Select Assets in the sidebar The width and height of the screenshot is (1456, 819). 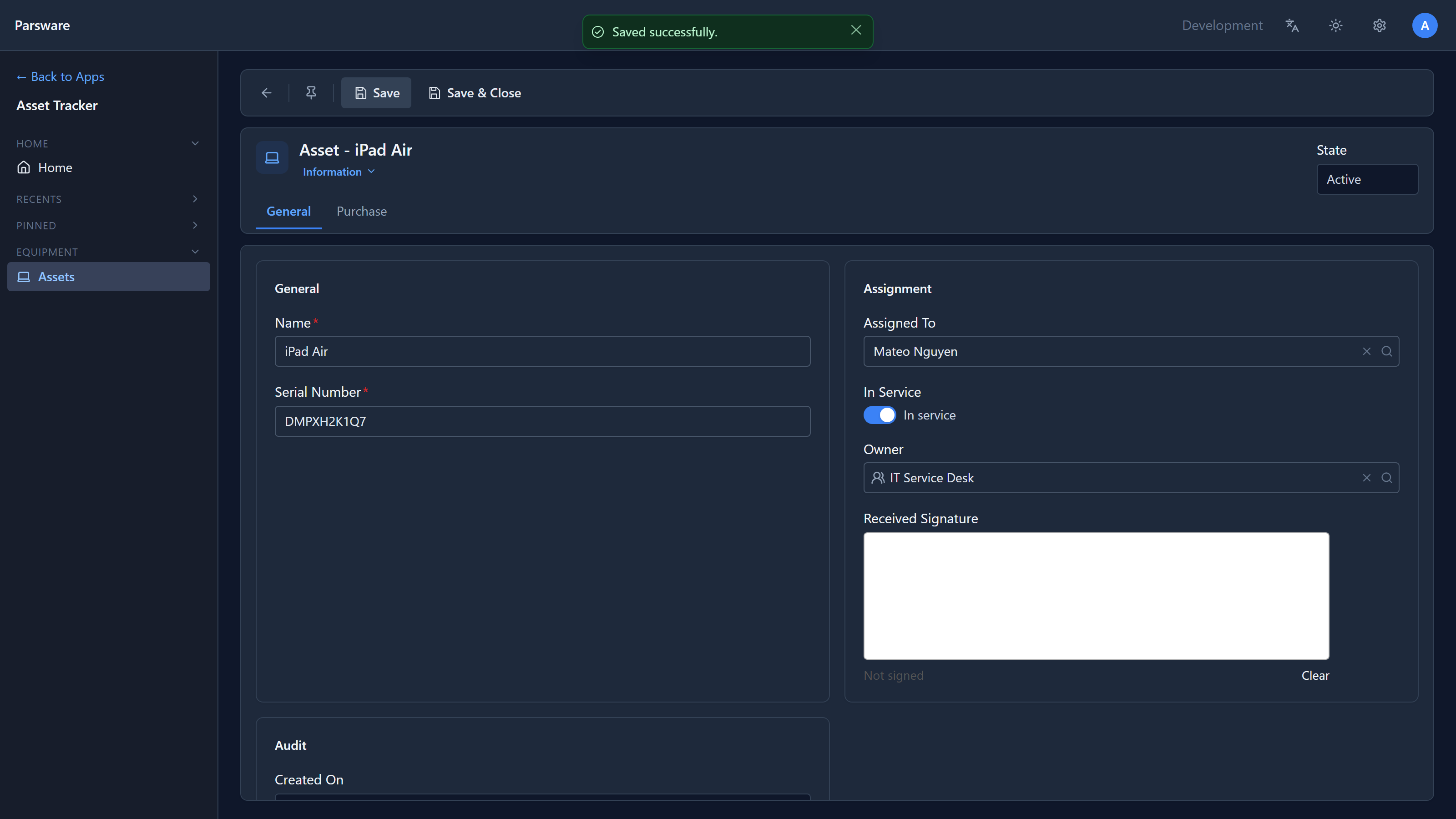pyautogui.click(x=109, y=277)
